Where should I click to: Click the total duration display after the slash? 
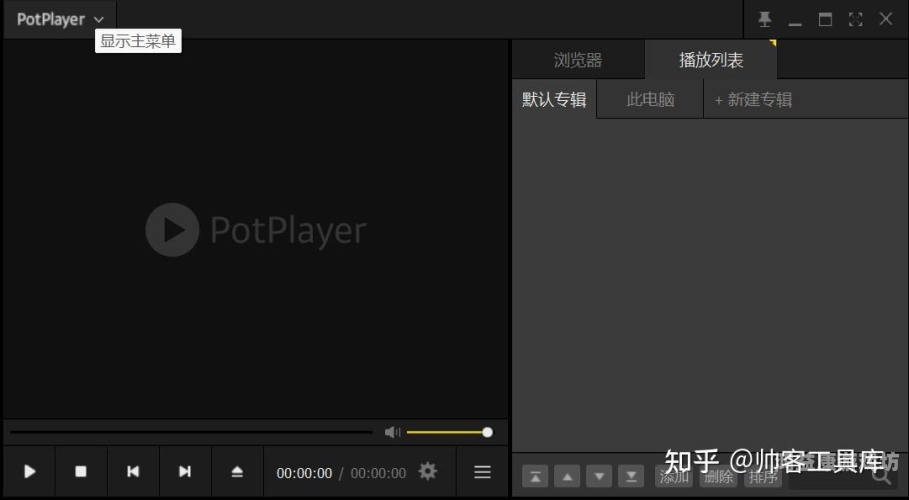pyautogui.click(x=378, y=473)
